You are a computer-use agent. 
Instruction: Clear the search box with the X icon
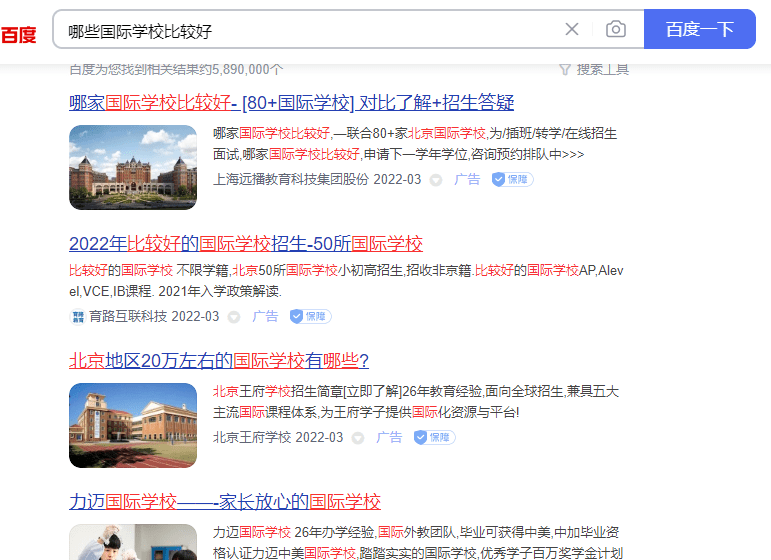tap(571, 29)
